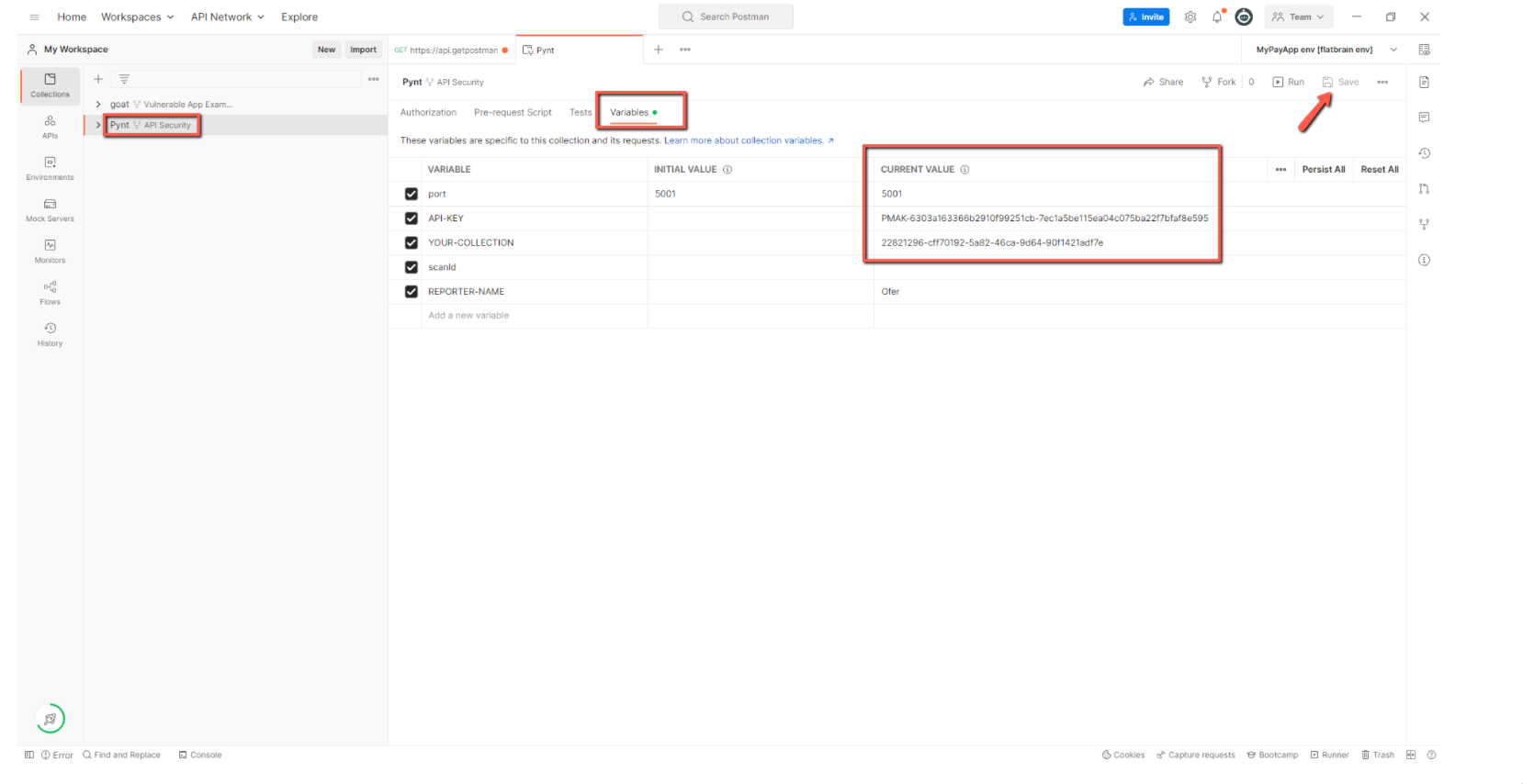This screenshot has height=784, width=1523.
Task: Open Mock Servers in sidebar
Action: click(x=50, y=209)
